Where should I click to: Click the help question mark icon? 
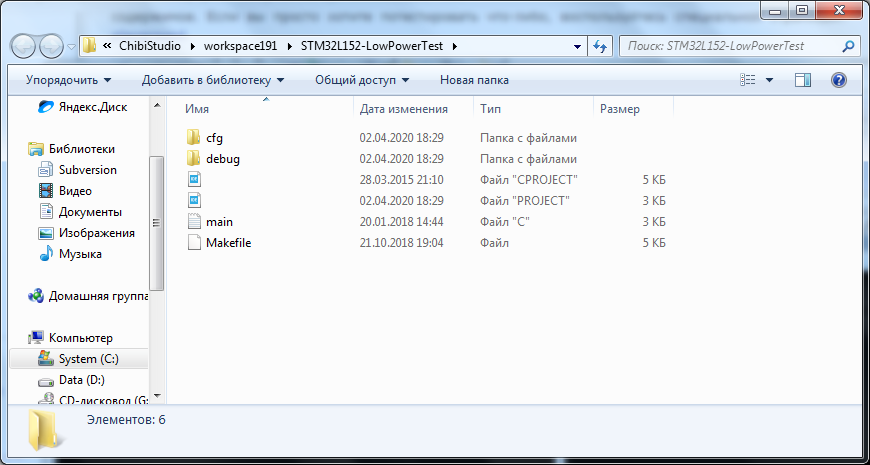(x=839, y=80)
